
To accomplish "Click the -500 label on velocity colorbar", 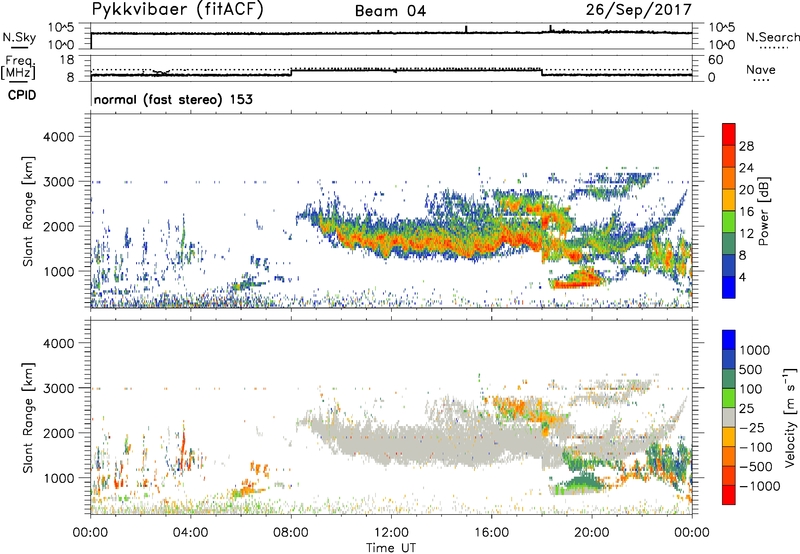I will pyautogui.click(x=756, y=467).
